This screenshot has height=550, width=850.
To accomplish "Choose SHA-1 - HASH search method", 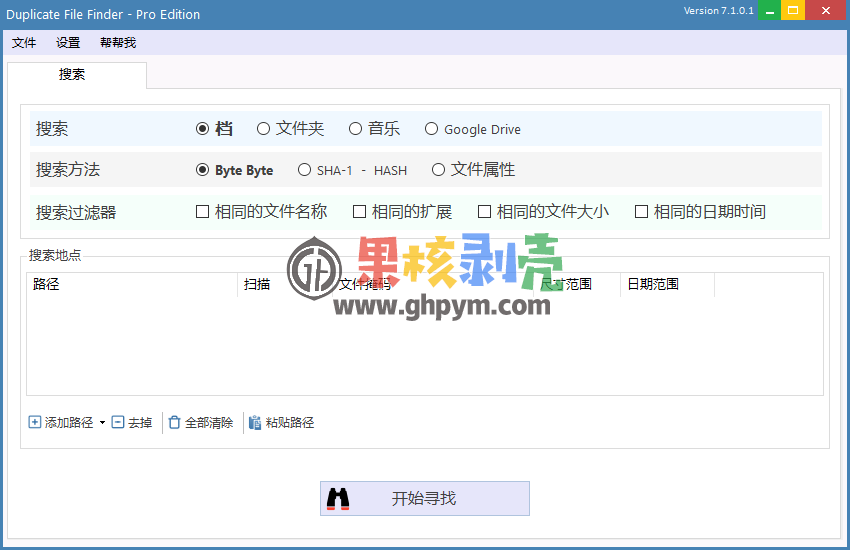I will (304, 170).
